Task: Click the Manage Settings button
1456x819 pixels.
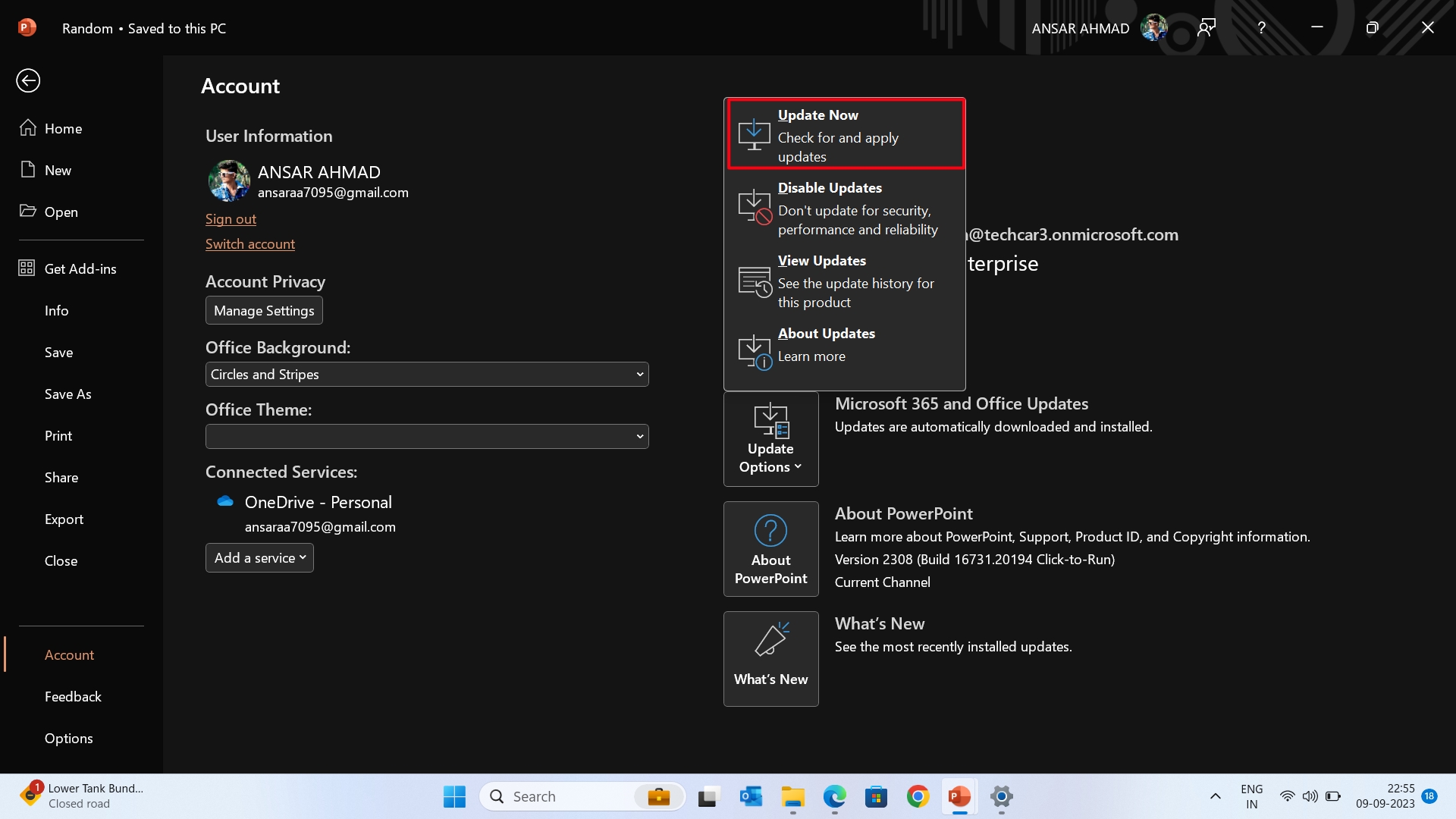Action: pos(263,309)
